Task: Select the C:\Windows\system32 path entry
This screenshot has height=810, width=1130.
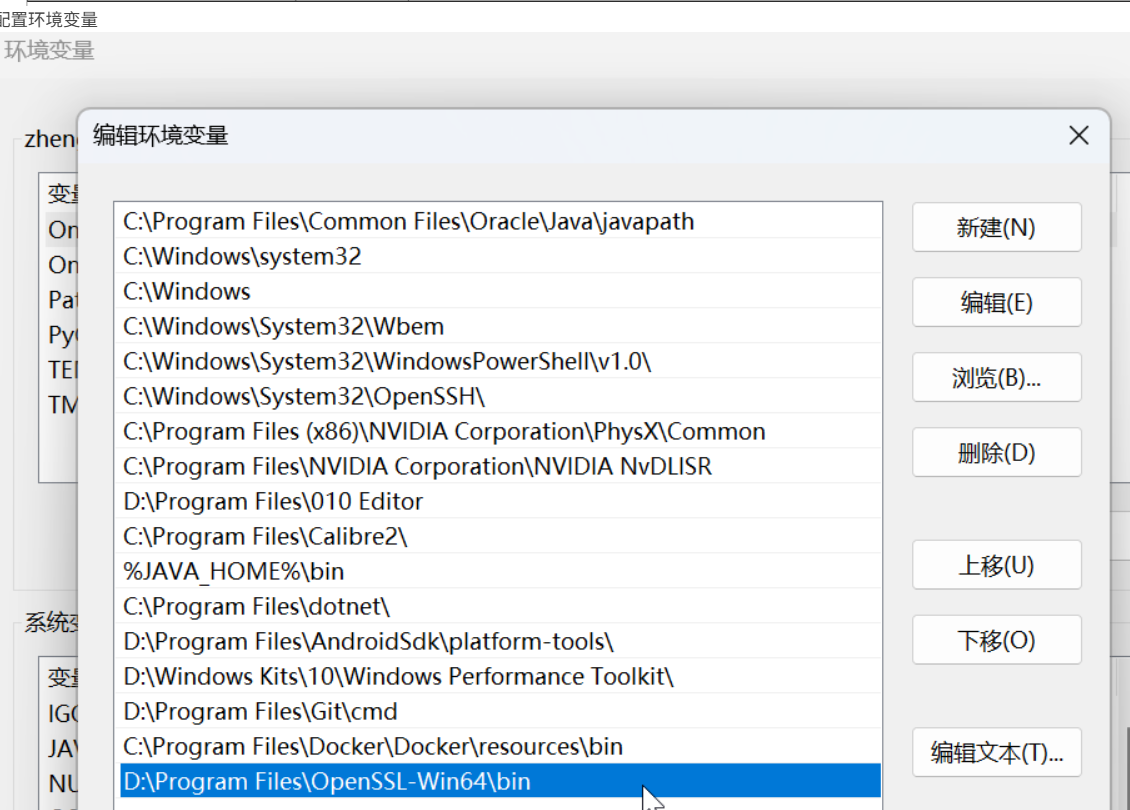Action: pyautogui.click(x=242, y=256)
